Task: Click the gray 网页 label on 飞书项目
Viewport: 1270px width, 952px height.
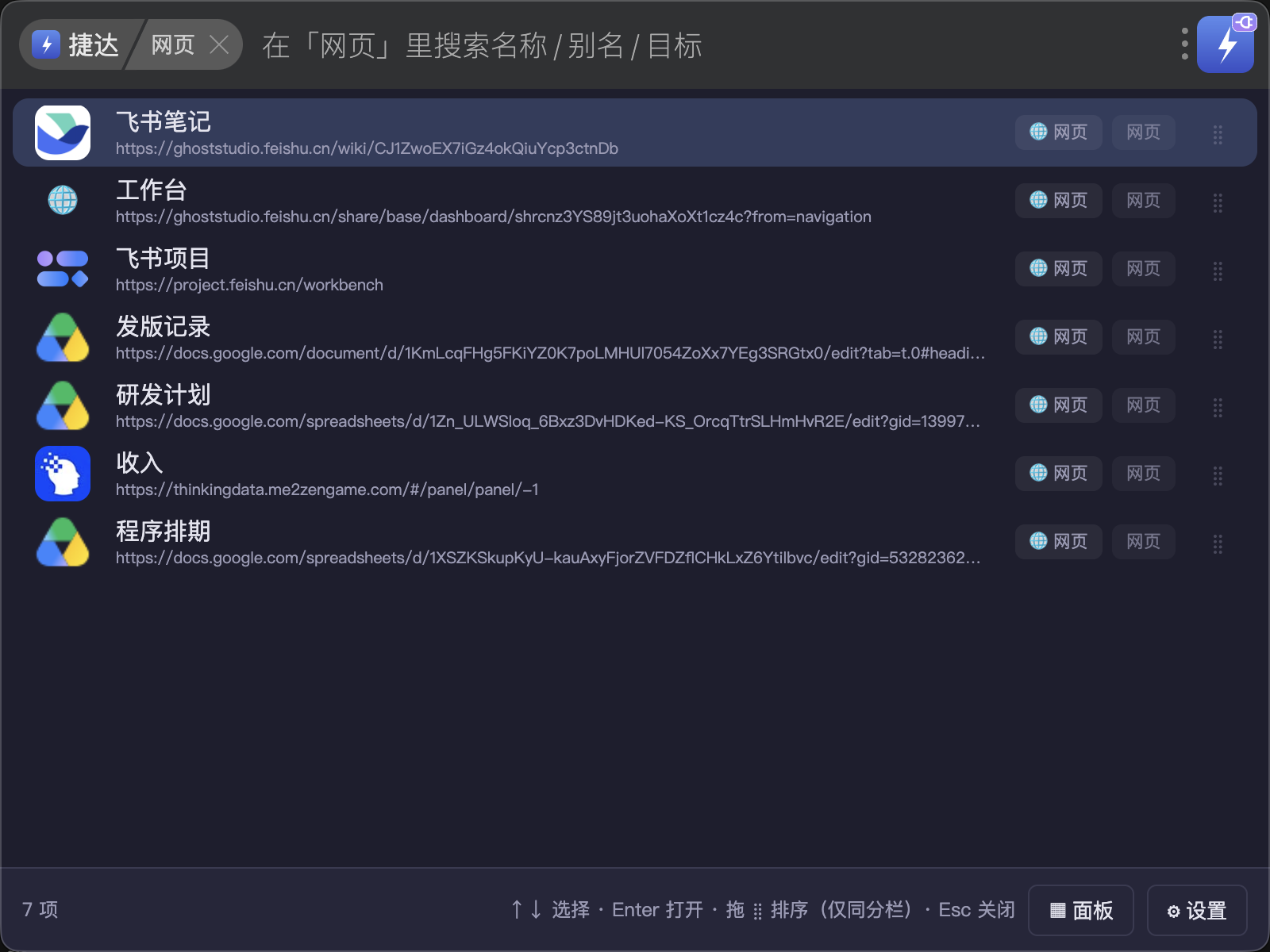Action: [1143, 268]
